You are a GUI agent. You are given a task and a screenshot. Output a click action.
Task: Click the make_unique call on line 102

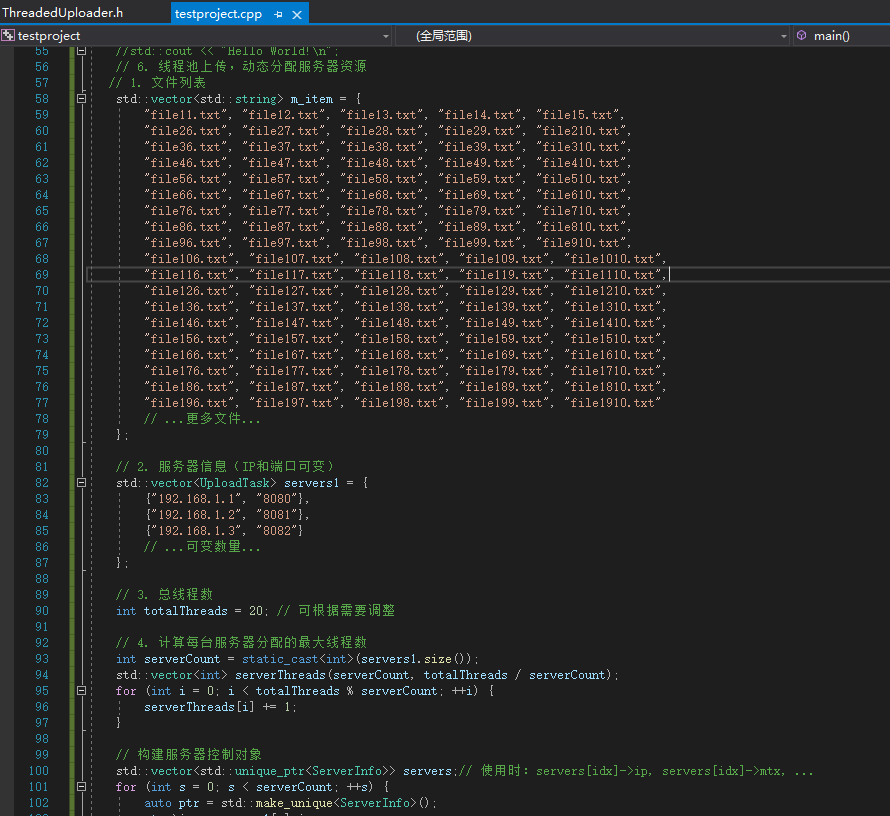pos(294,803)
